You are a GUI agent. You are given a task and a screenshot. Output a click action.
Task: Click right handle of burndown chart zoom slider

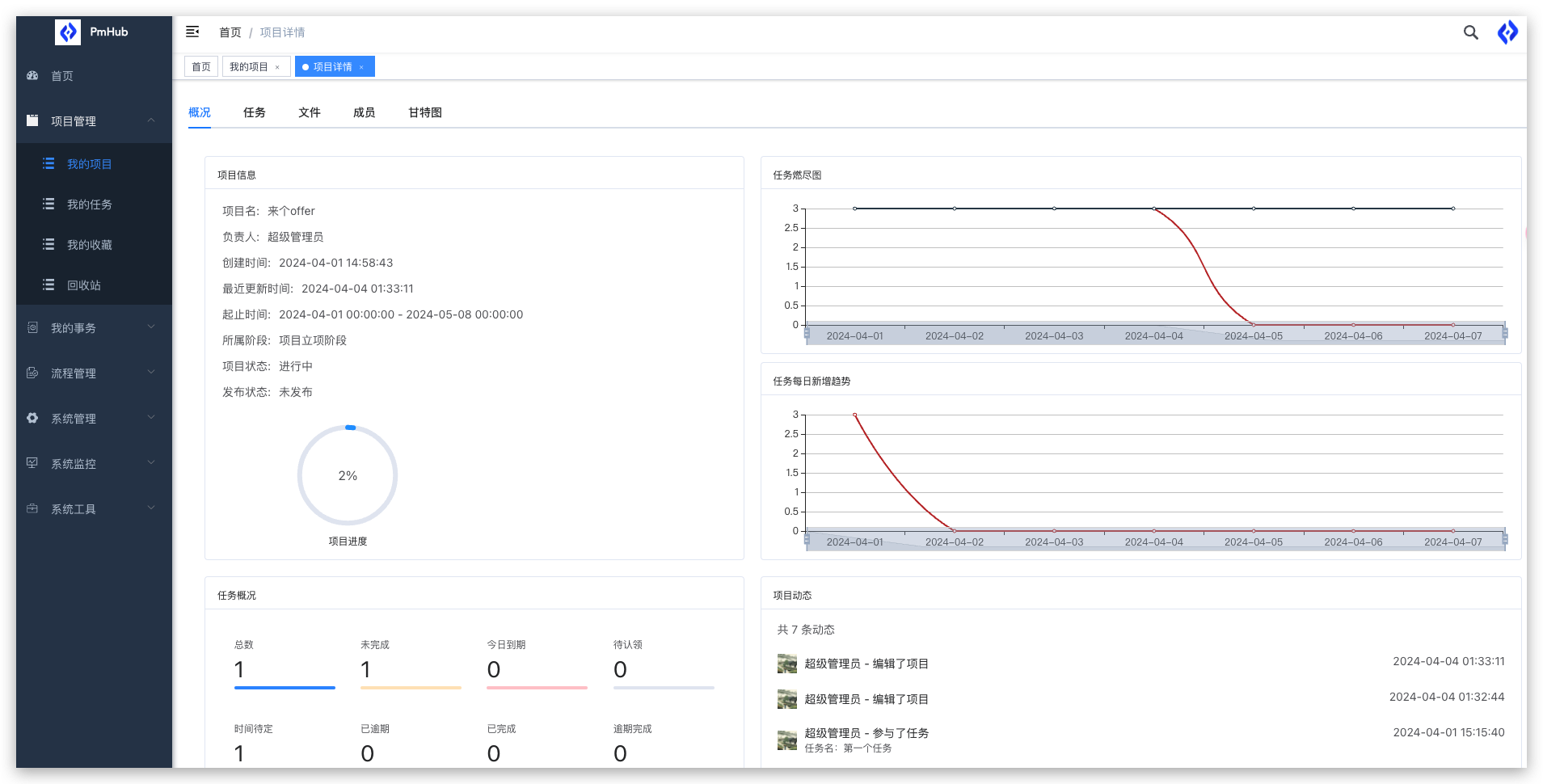click(1504, 333)
